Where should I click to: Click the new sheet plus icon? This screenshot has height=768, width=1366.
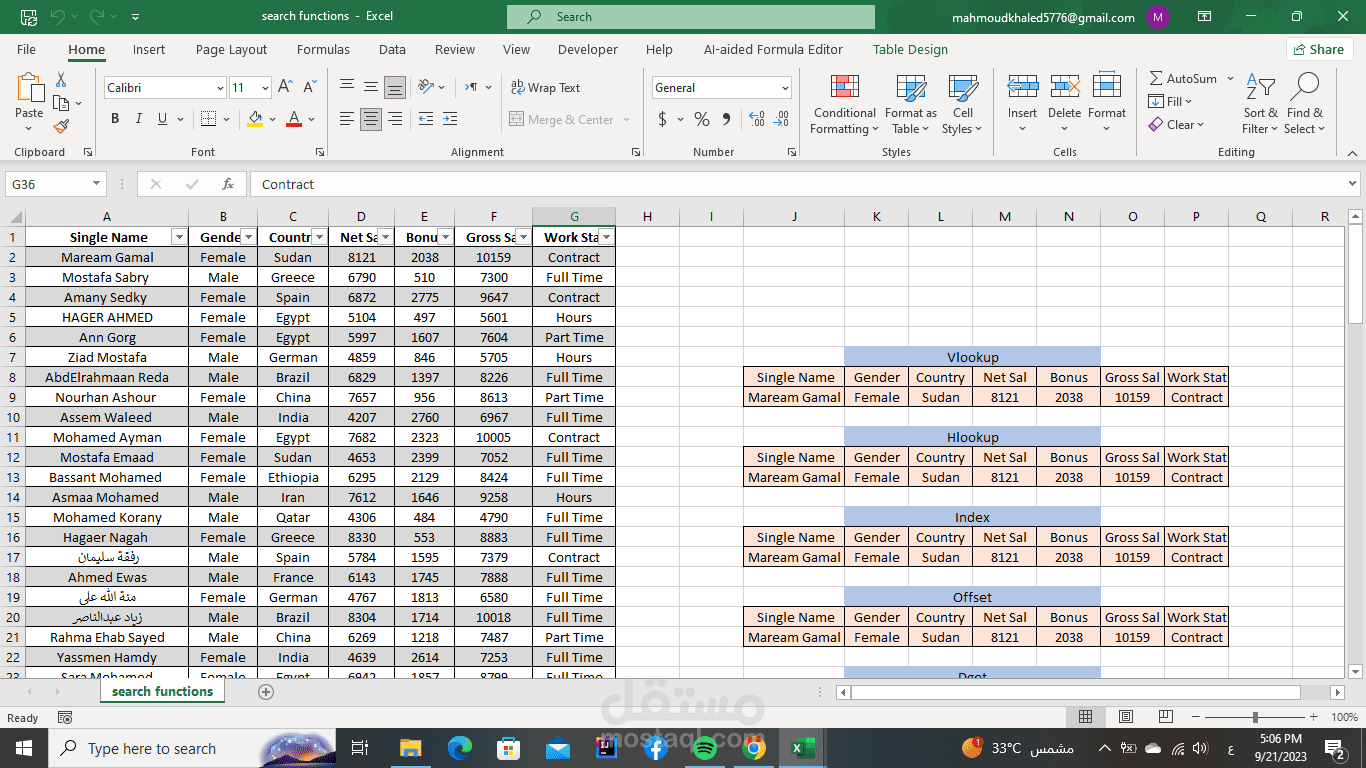pos(266,691)
